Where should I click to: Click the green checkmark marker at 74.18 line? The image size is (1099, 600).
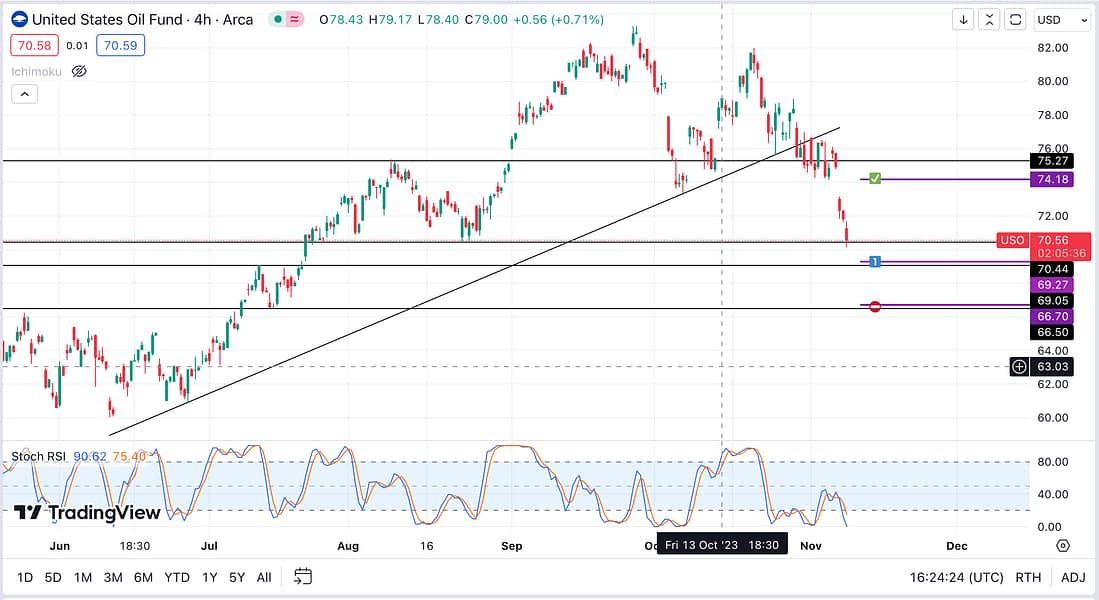(874, 178)
